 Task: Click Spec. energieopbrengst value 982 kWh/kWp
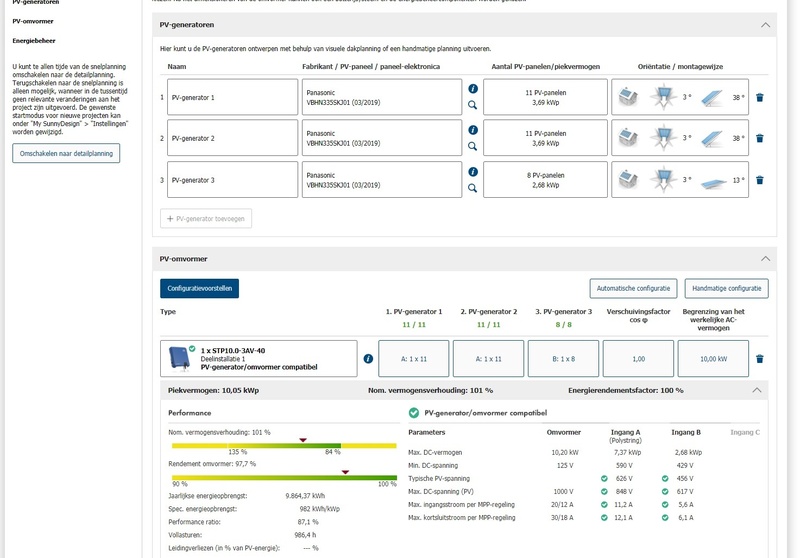(x=319, y=509)
